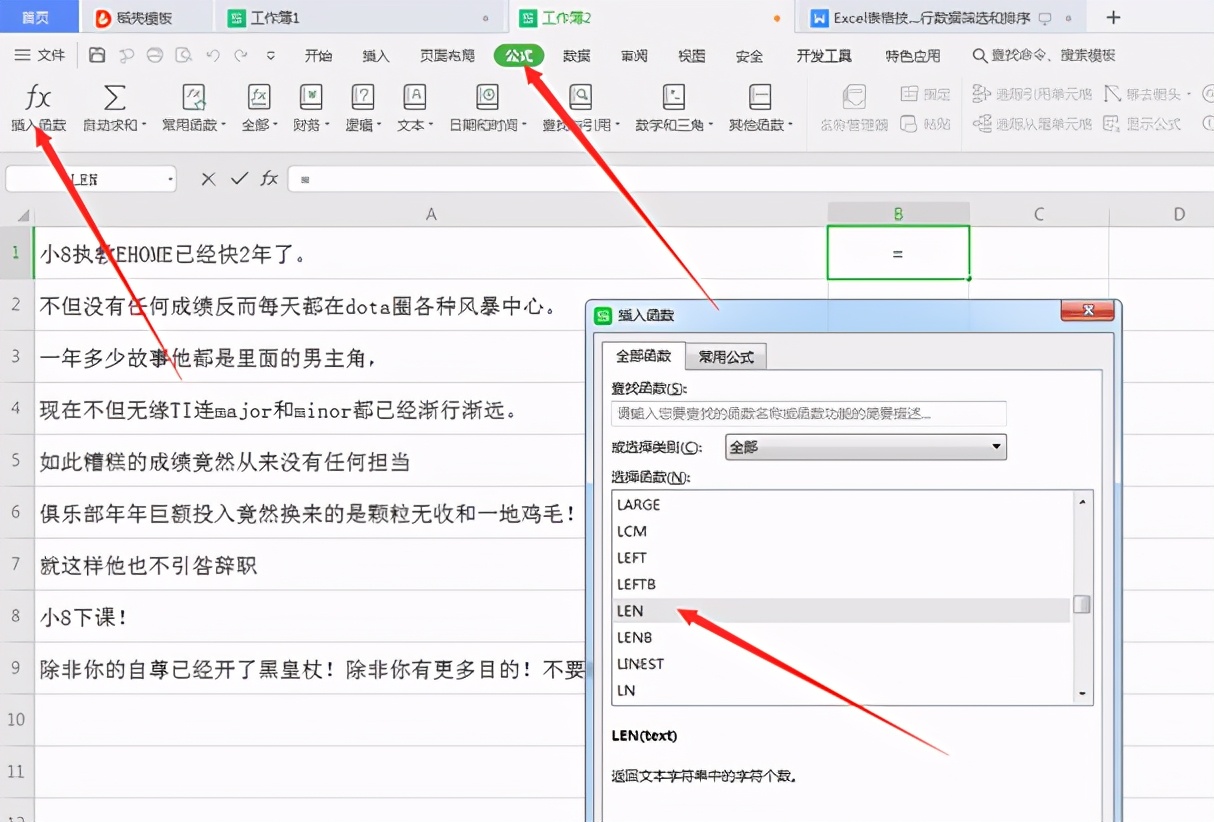Select LARGE in the function list
This screenshot has width=1214, height=822.
(841, 504)
